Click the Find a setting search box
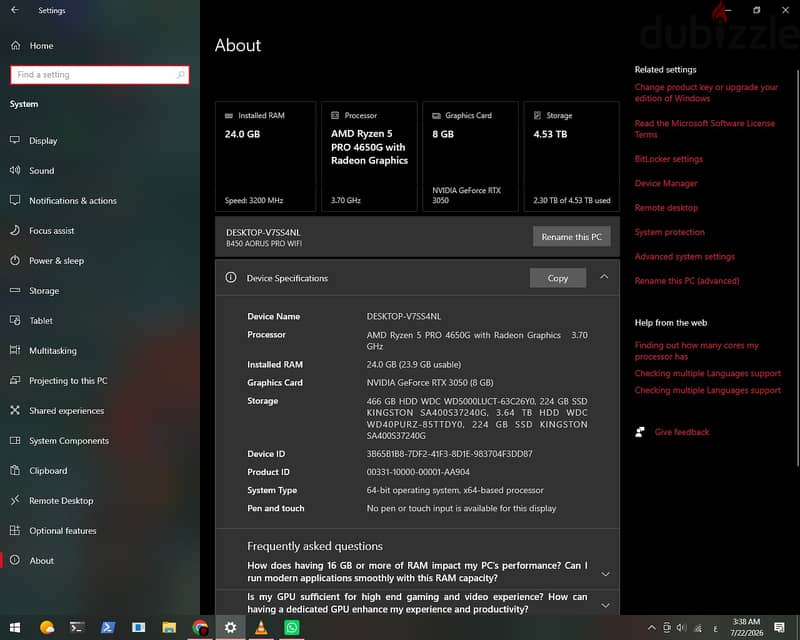Viewport: 800px width, 640px height. click(x=99, y=75)
